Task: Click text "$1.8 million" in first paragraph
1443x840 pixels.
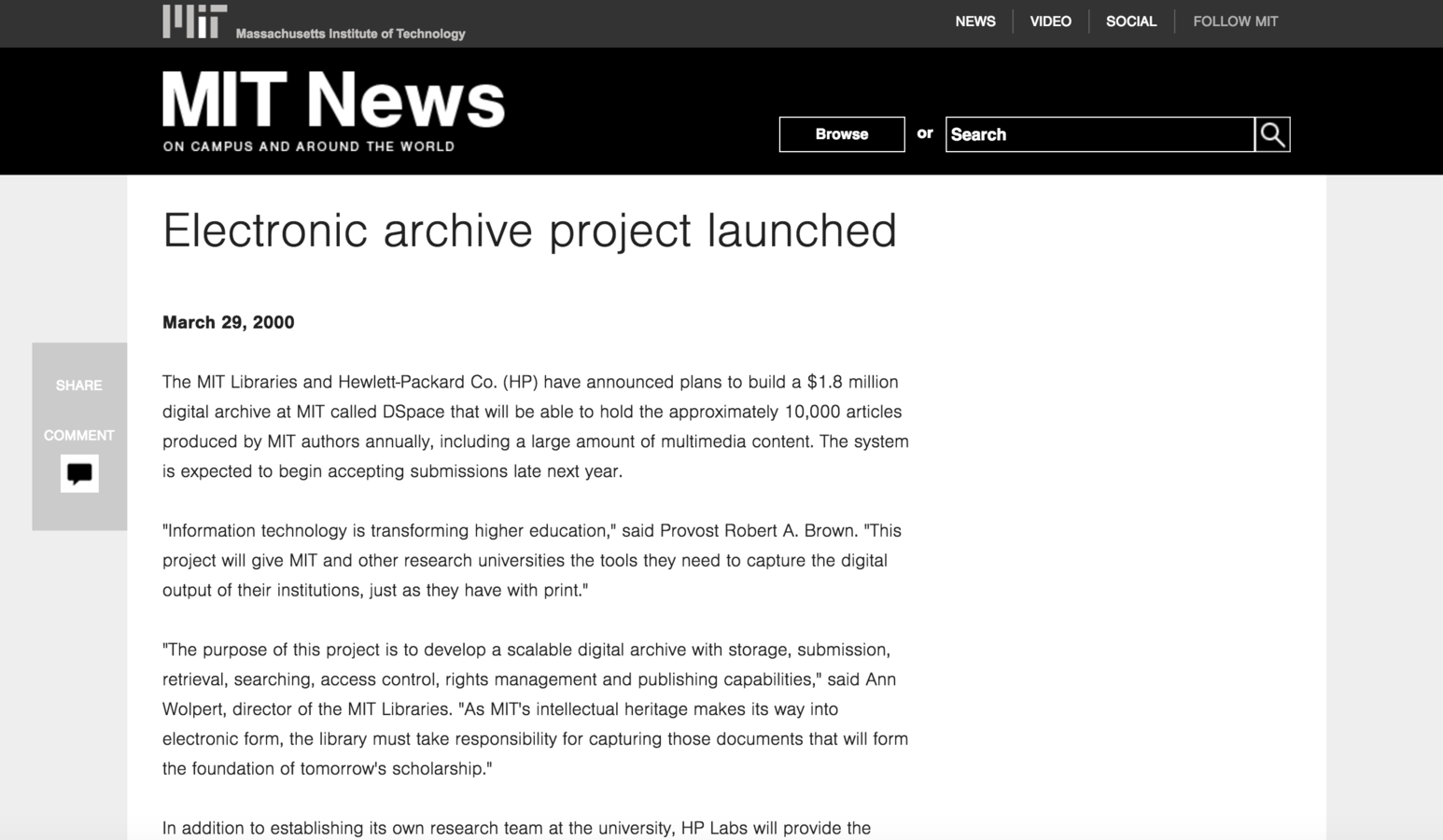Action: (x=853, y=382)
